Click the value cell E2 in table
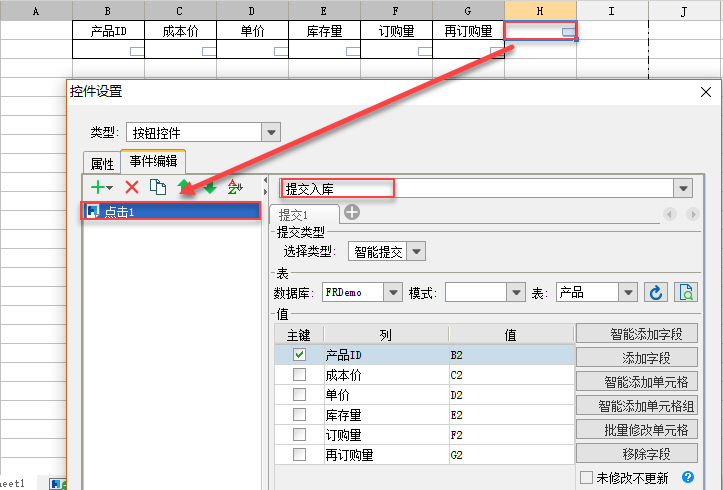 pos(511,415)
